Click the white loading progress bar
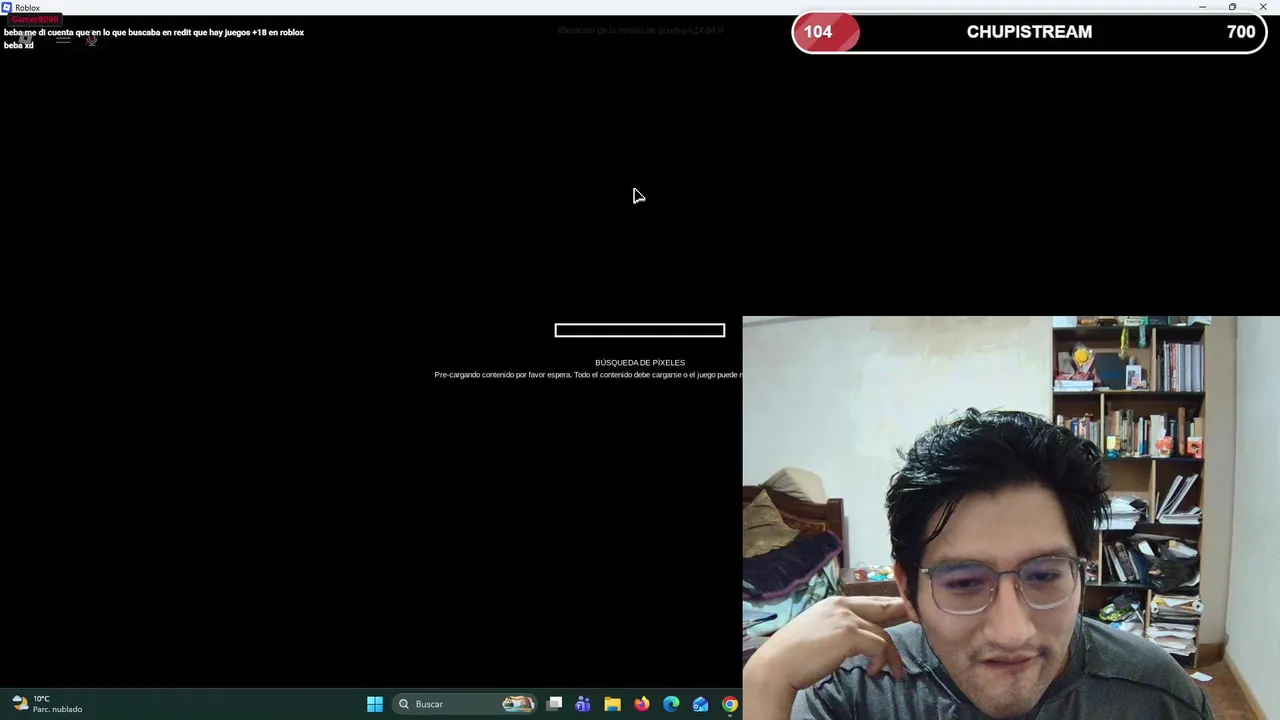The height and width of the screenshot is (720, 1280). pos(640,330)
